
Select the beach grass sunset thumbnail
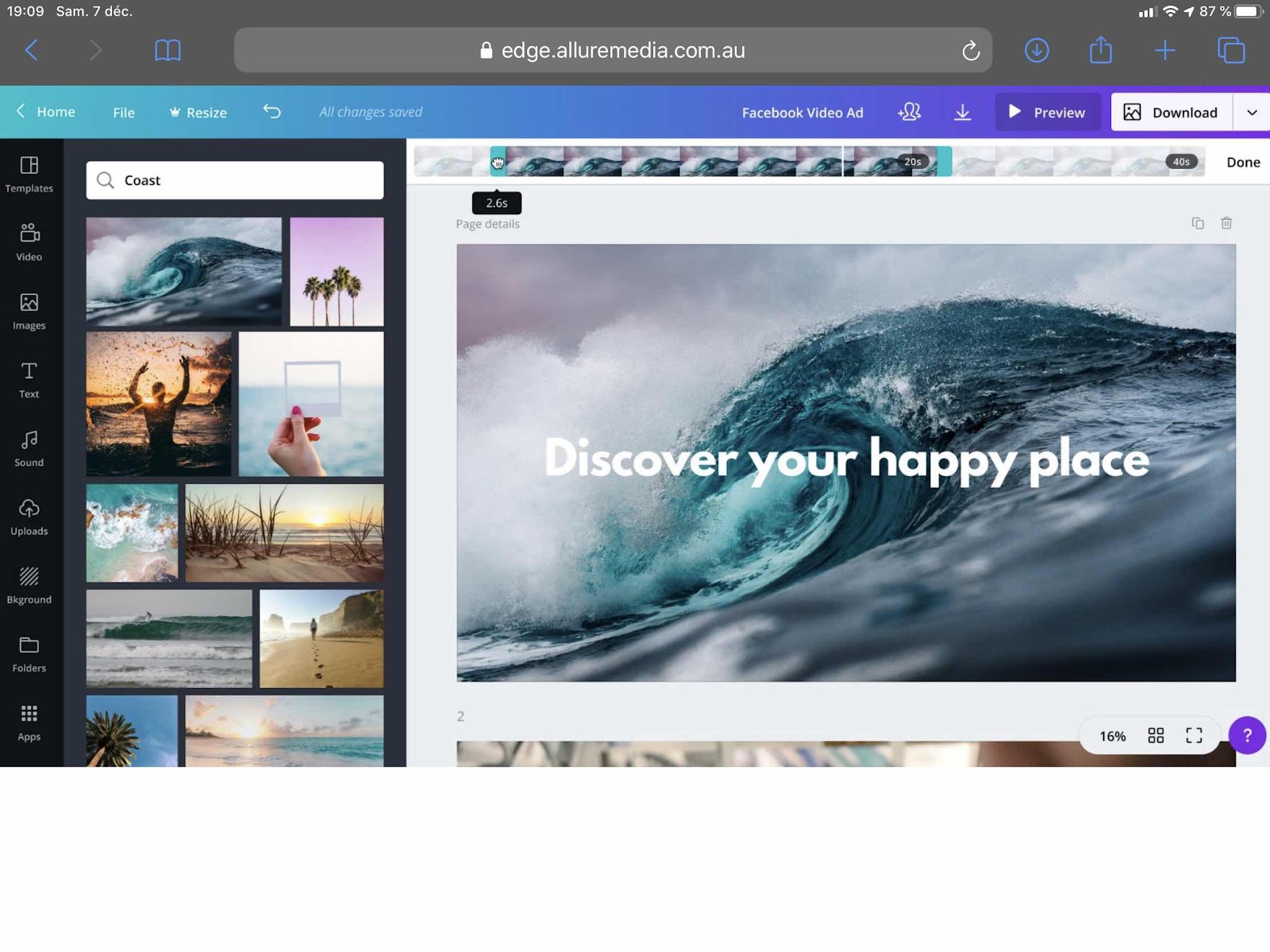click(284, 533)
